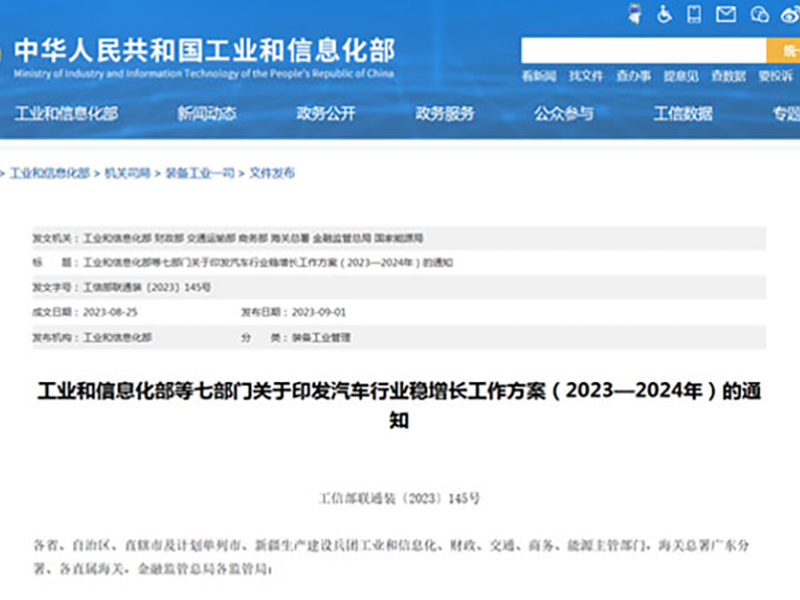The height and width of the screenshot is (600, 800).
Task: Click the 机关司局 breadcrumb link
Action: [x=127, y=173]
